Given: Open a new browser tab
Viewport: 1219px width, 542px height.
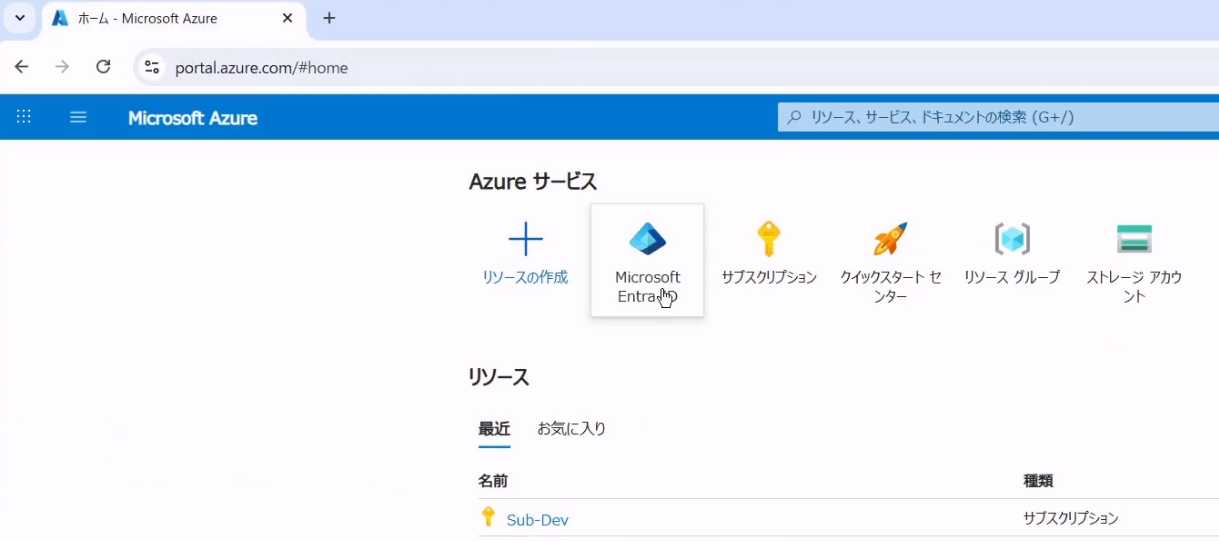Looking at the screenshot, I should pyautogui.click(x=329, y=18).
